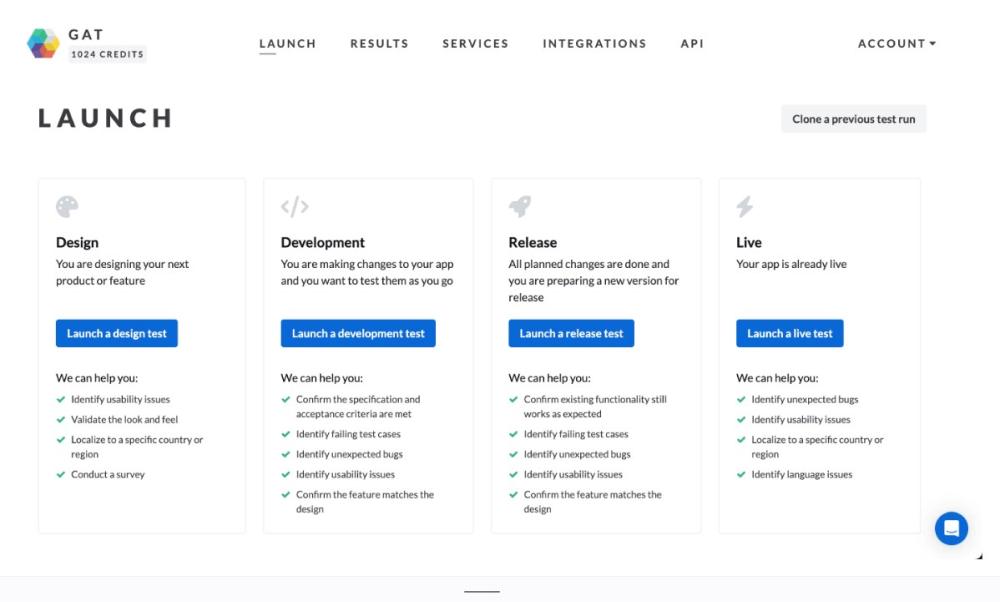The width and height of the screenshot is (1000, 602).
Task: Click the Identify language issues checkmark
Action: pyautogui.click(x=741, y=475)
